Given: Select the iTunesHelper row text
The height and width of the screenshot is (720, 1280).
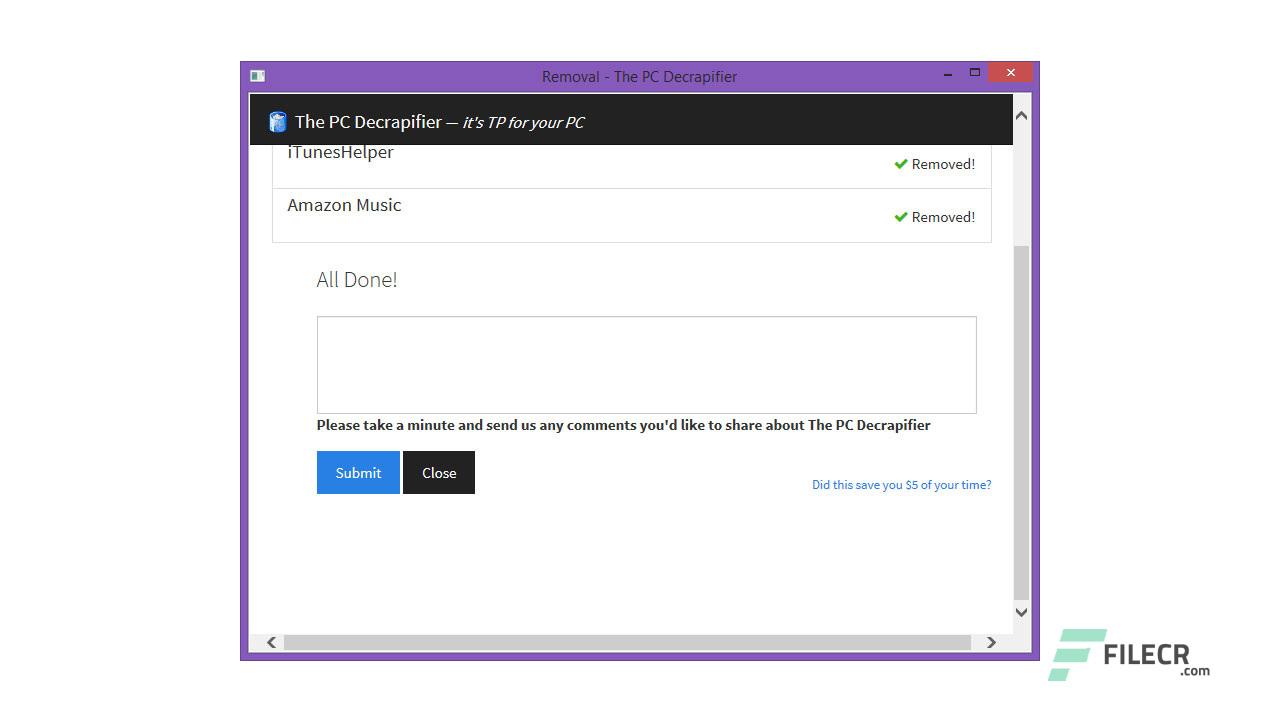Looking at the screenshot, I should (x=340, y=153).
